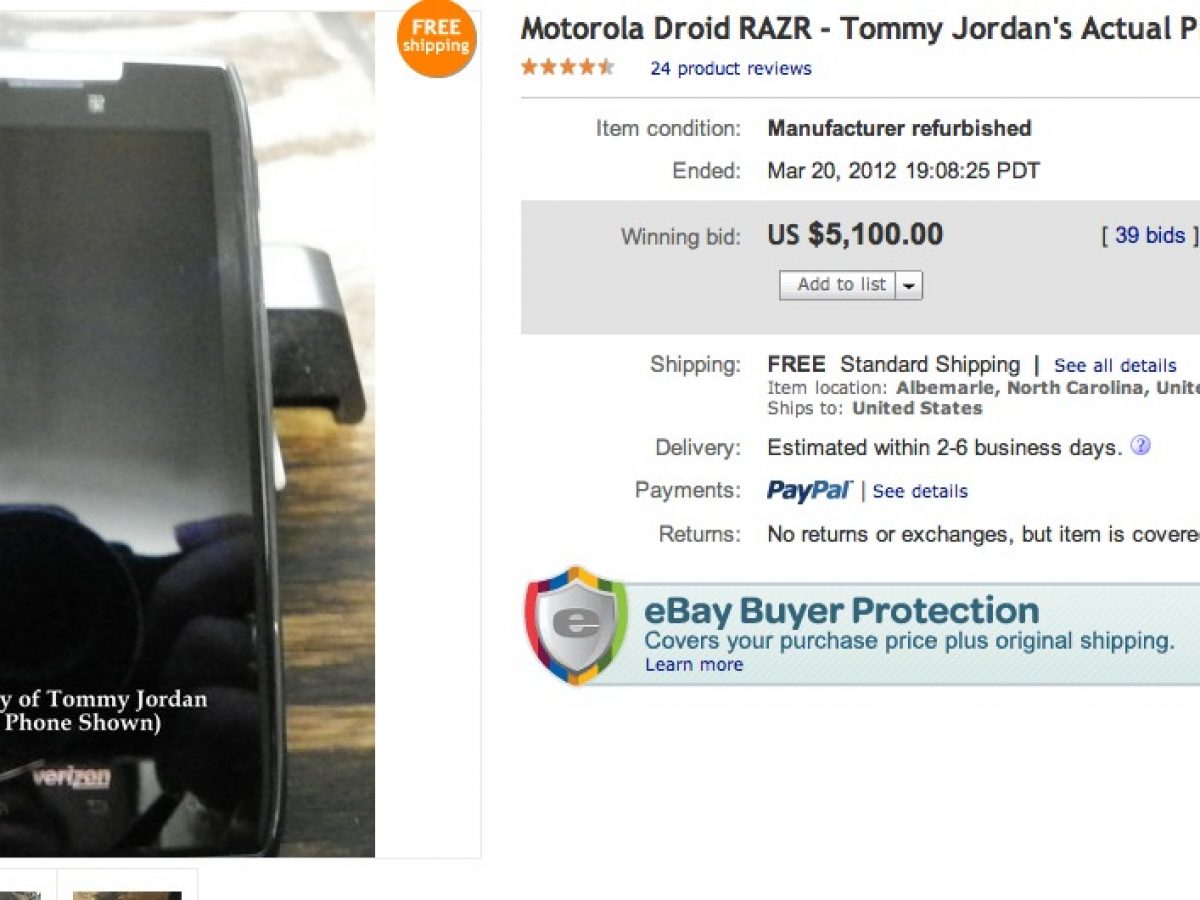Image resolution: width=1200 pixels, height=900 pixels.
Task: Click the PayPal logo
Action: point(809,490)
